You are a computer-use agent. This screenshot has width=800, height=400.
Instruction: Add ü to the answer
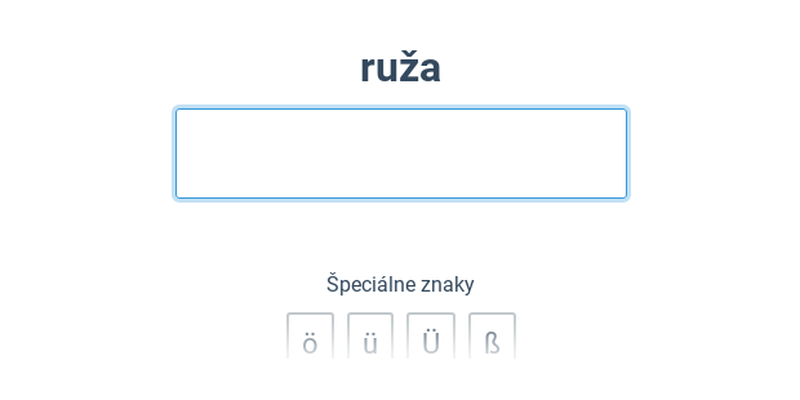[370, 336]
